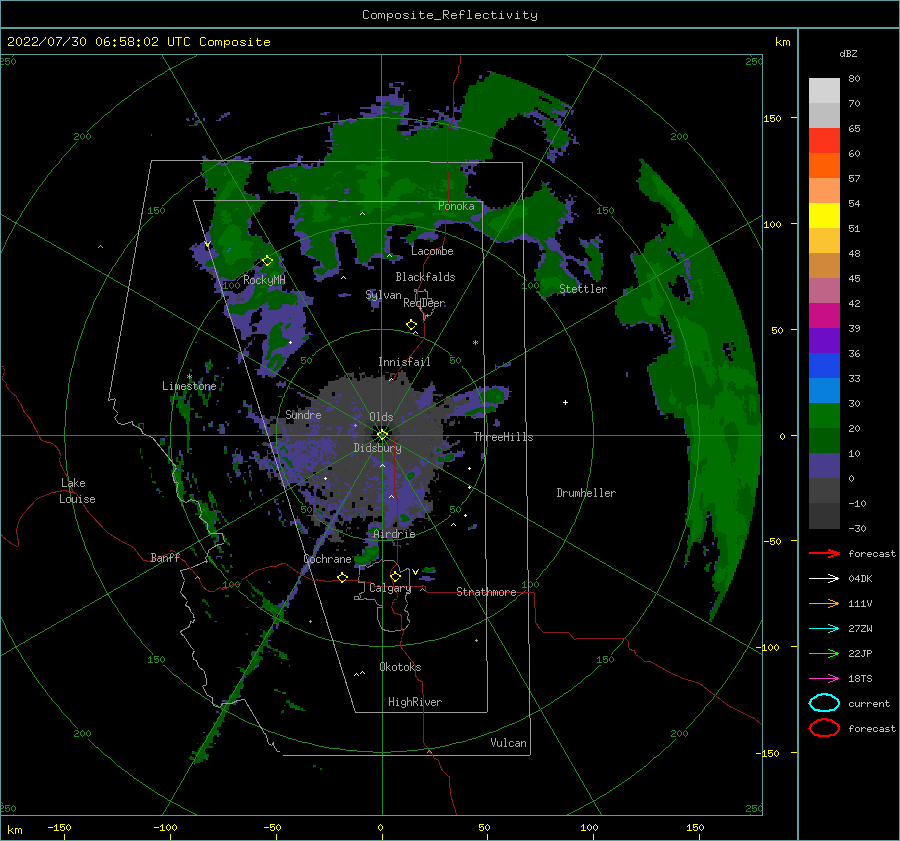Image resolution: width=900 pixels, height=841 pixels.
Task: Click the Strathmore city label
Action: (486, 592)
